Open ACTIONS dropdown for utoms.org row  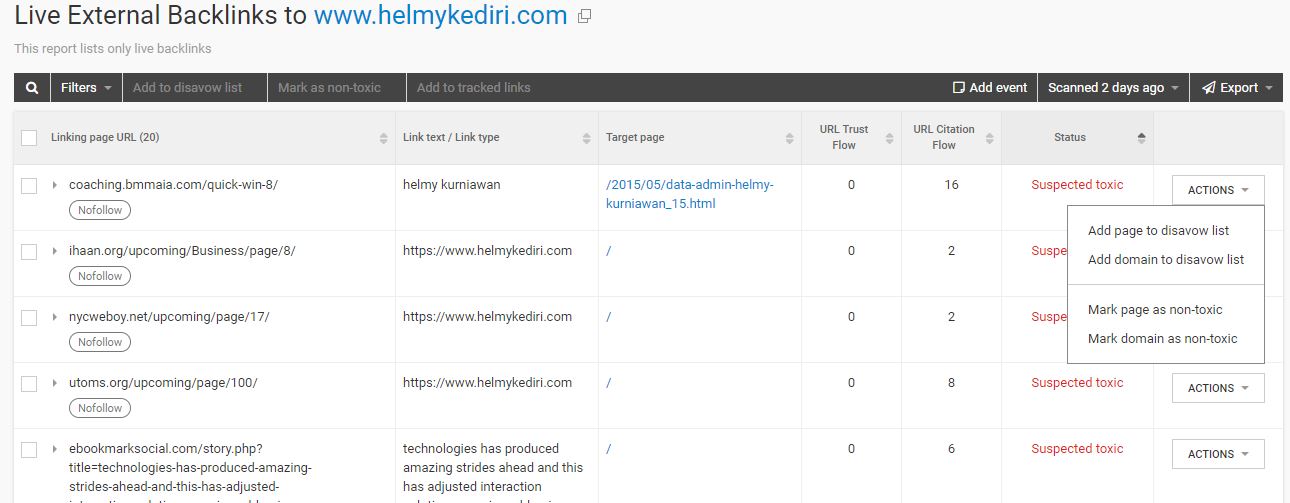pos(1218,388)
